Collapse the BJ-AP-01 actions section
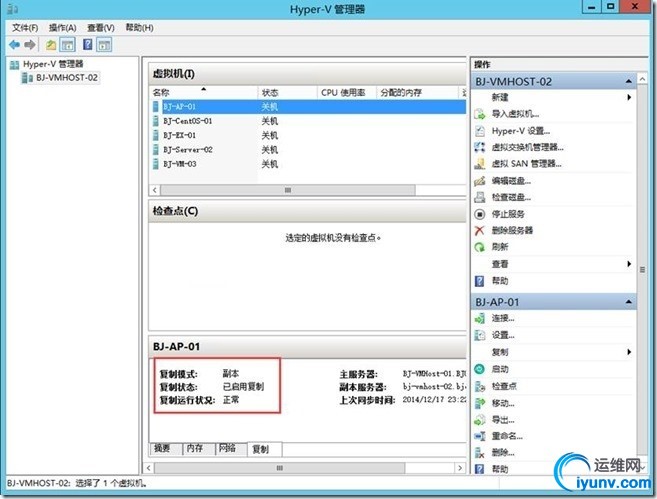The height and width of the screenshot is (499, 657). coord(629,302)
